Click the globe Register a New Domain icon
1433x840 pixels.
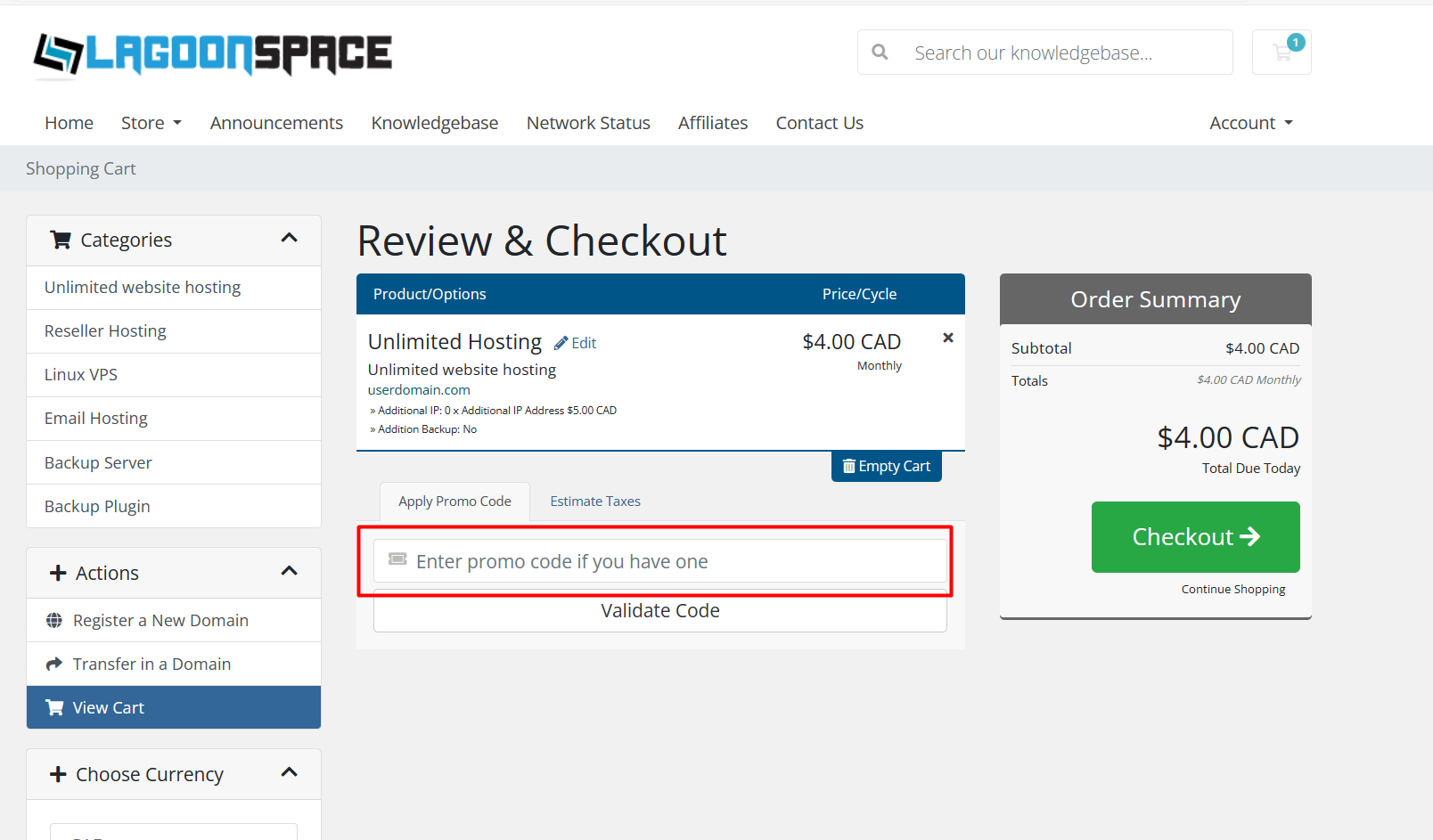(x=54, y=620)
